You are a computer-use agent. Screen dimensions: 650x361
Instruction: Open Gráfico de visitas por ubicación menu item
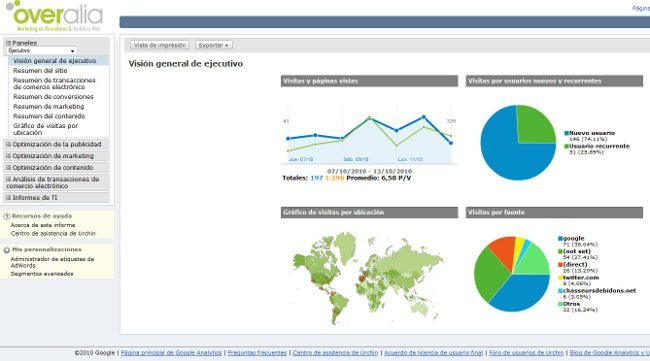coord(46,129)
